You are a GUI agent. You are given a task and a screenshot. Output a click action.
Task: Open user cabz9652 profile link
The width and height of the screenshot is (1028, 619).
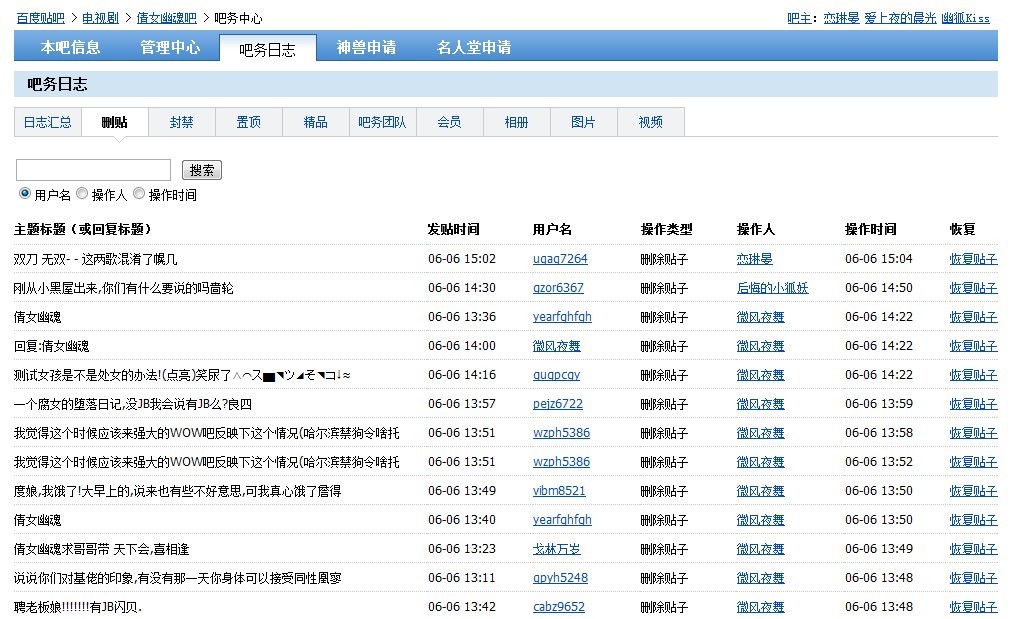point(559,607)
